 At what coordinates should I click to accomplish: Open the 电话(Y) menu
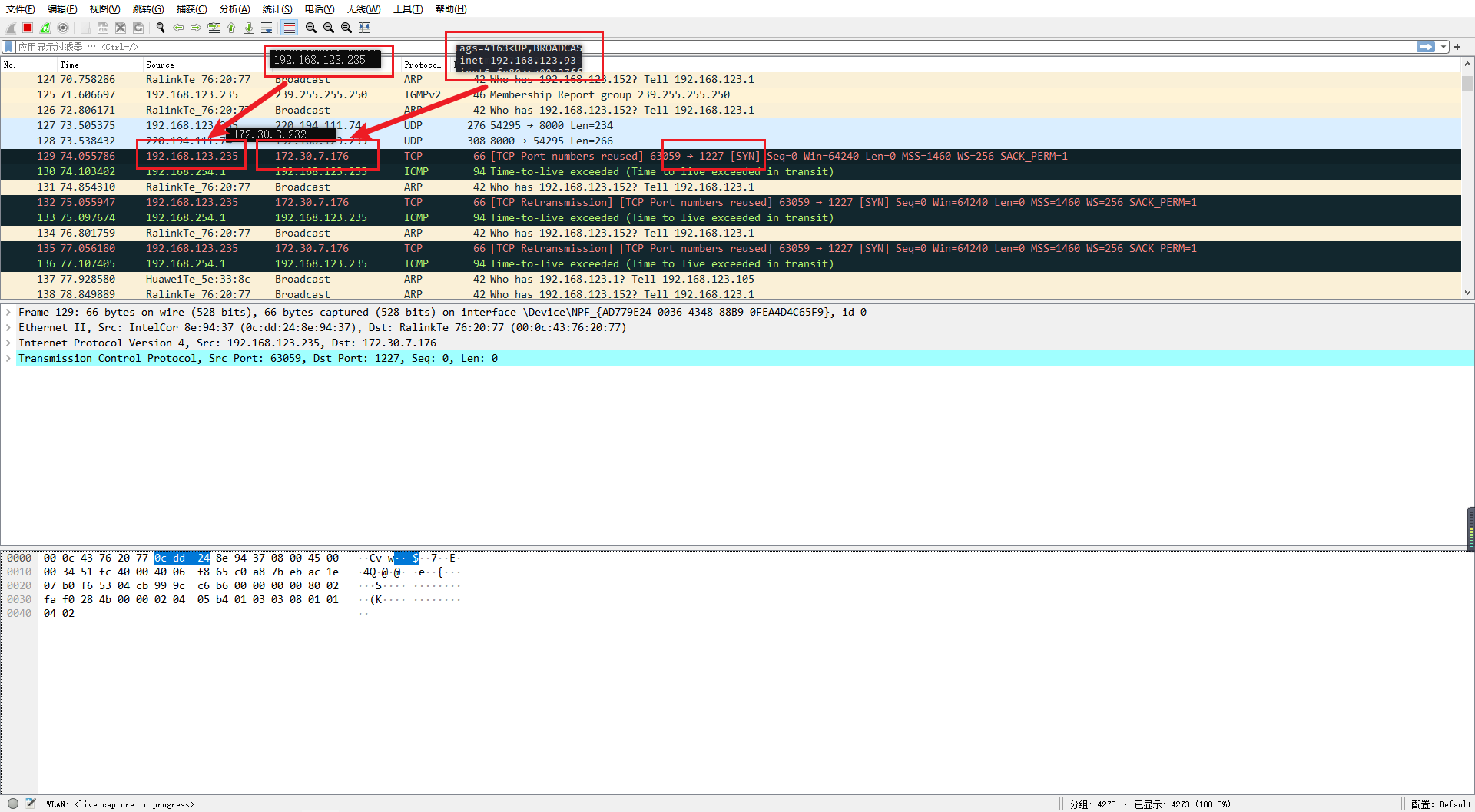tap(320, 9)
